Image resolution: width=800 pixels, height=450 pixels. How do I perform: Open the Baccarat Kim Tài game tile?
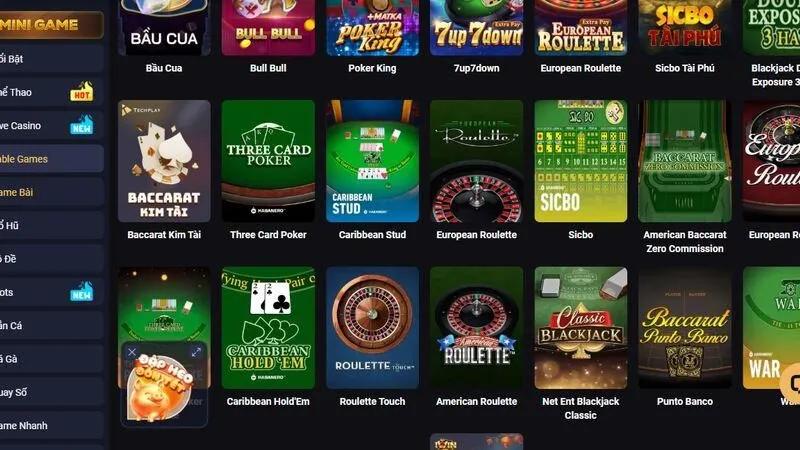tap(164, 161)
